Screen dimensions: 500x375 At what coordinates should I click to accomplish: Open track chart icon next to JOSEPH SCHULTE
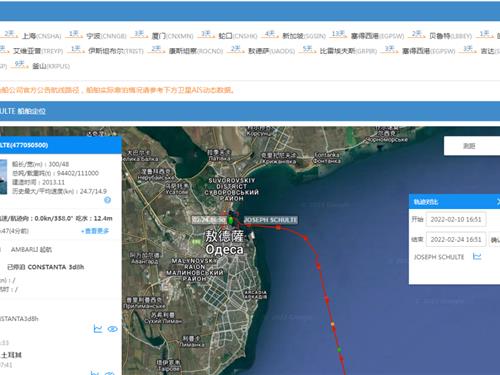click(477, 256)
